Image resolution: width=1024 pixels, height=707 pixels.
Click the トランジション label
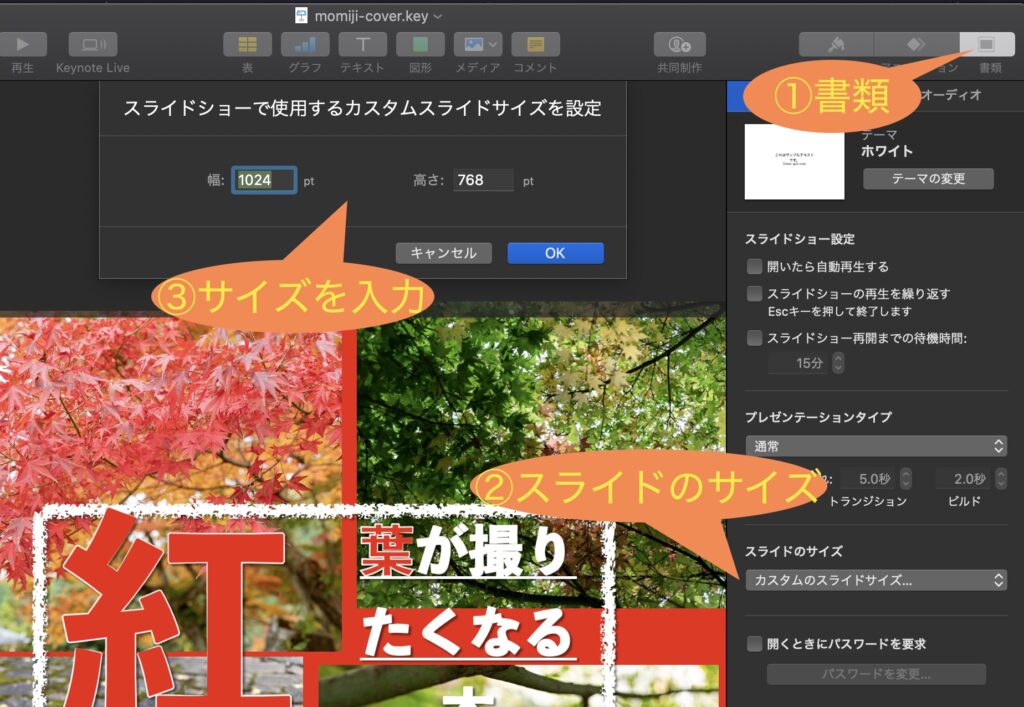pyautogui.click(x=867, y=501)
